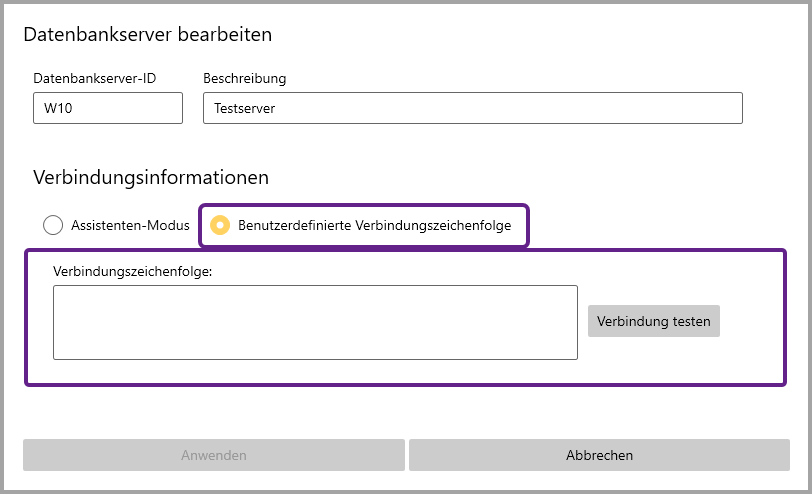This screenshot has height=494, width=812.
Task: Click the Abbrechen button
Action: click(599, 455)
